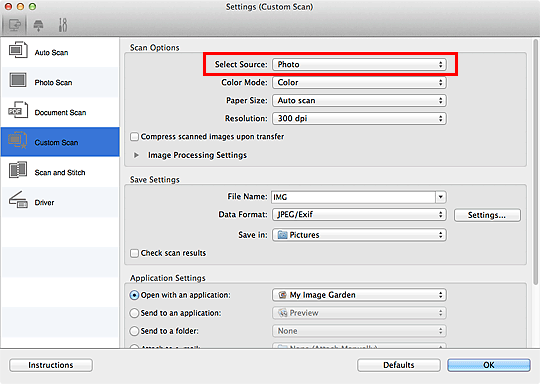Click the OK button

[x=489, y=365]
